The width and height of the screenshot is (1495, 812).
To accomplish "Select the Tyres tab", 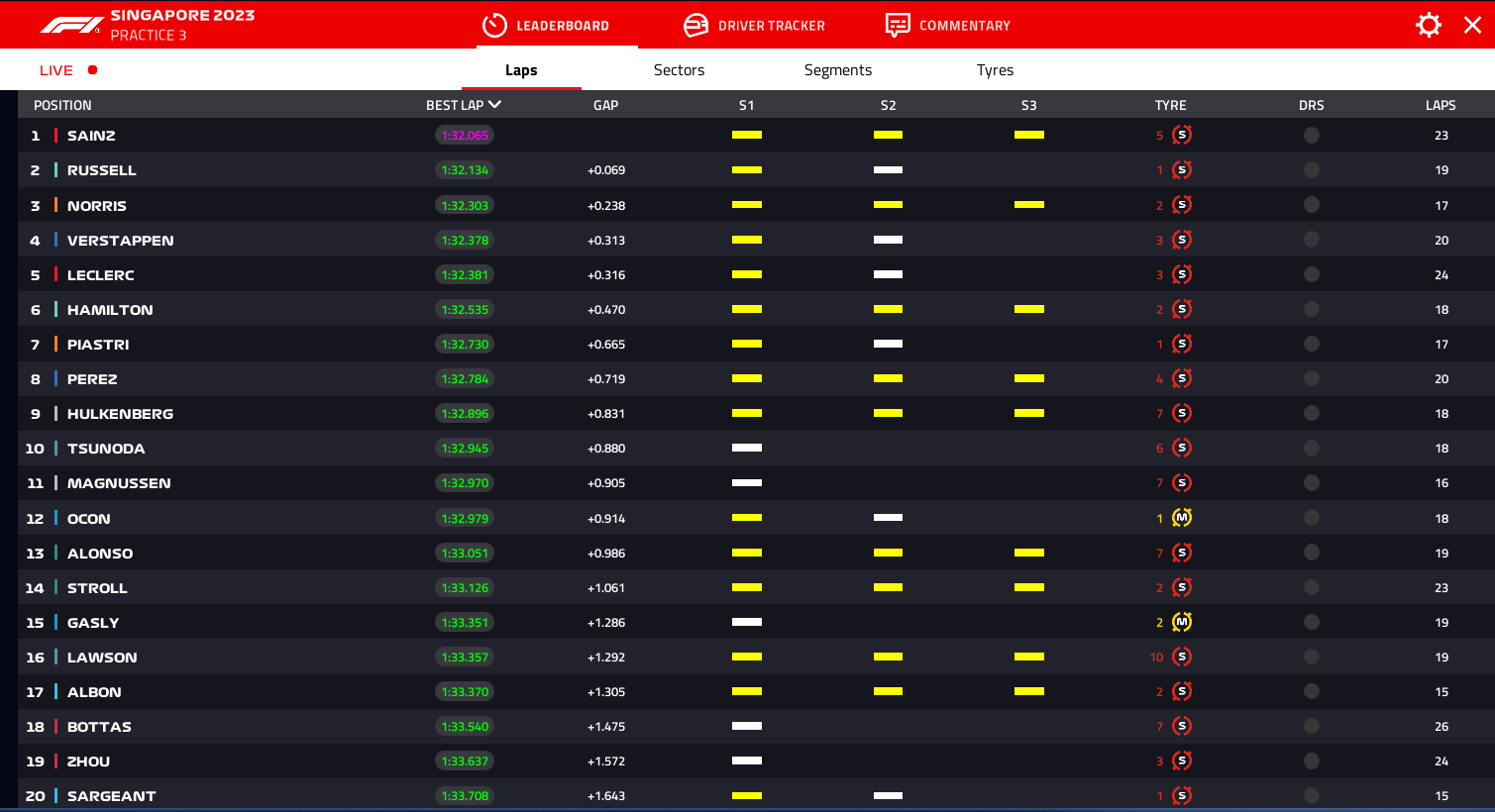I will (996, 70).
